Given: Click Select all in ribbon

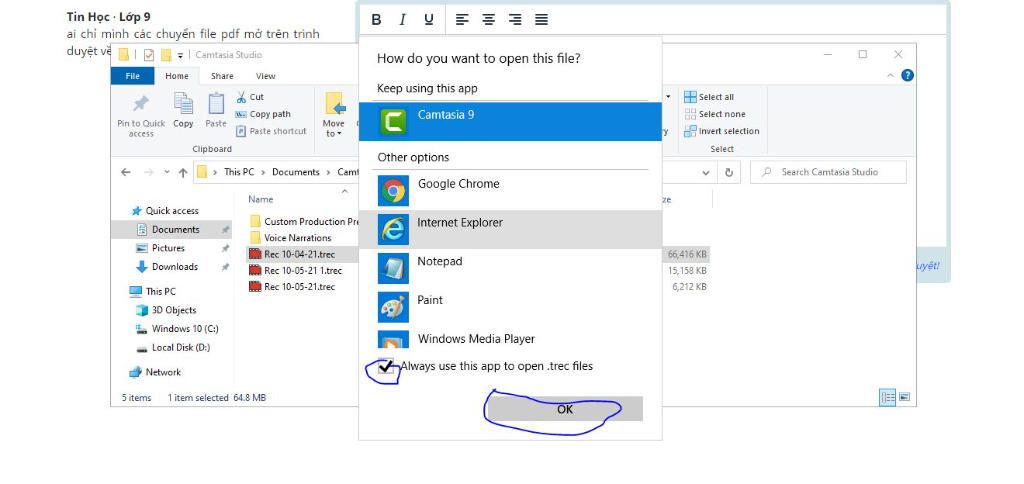Looking at the screenshot, I should [x=709, y=97].
